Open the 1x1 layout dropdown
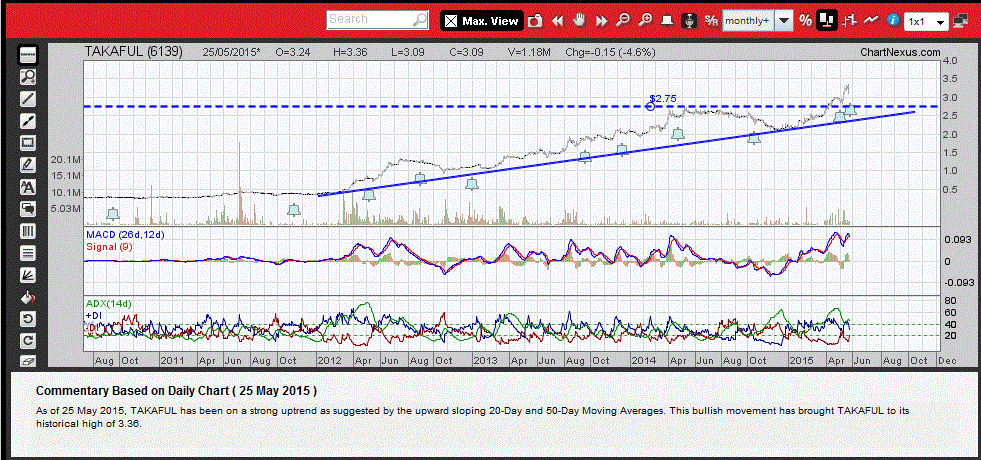This screenshot has width=981, height=460. [x=925, y=21]
